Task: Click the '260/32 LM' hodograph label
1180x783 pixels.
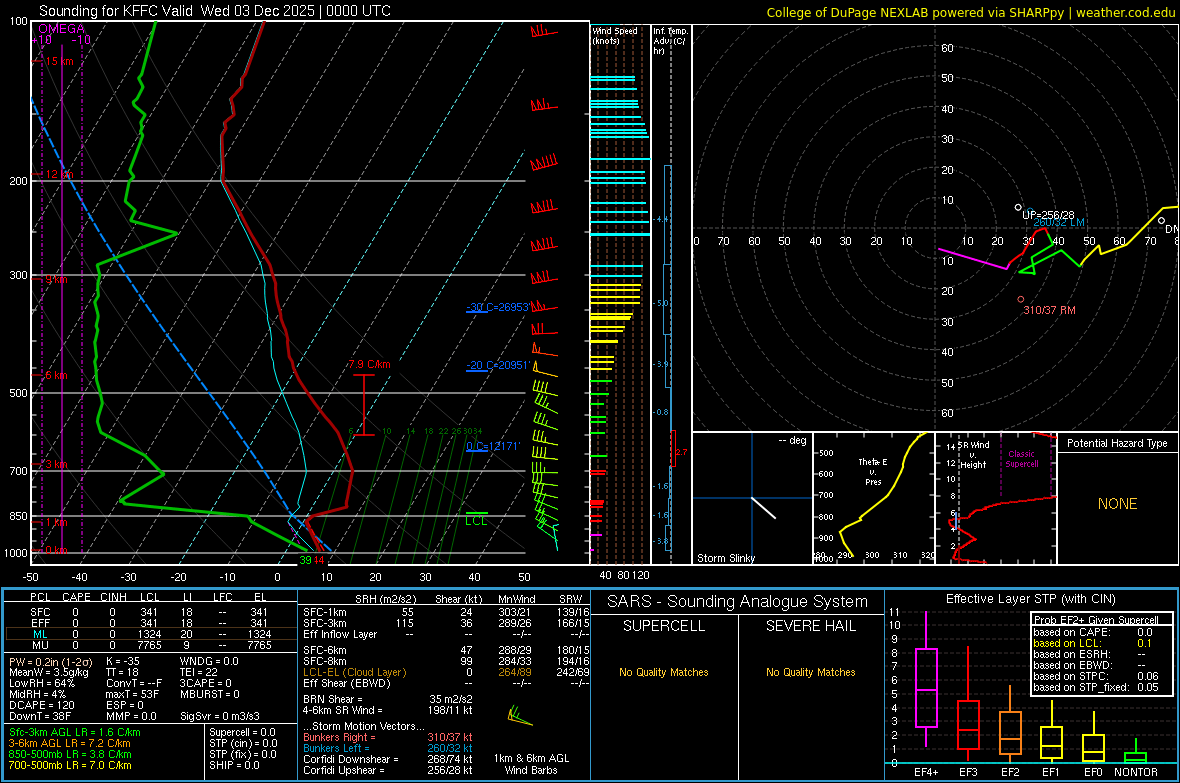Action: [1059, 223]
